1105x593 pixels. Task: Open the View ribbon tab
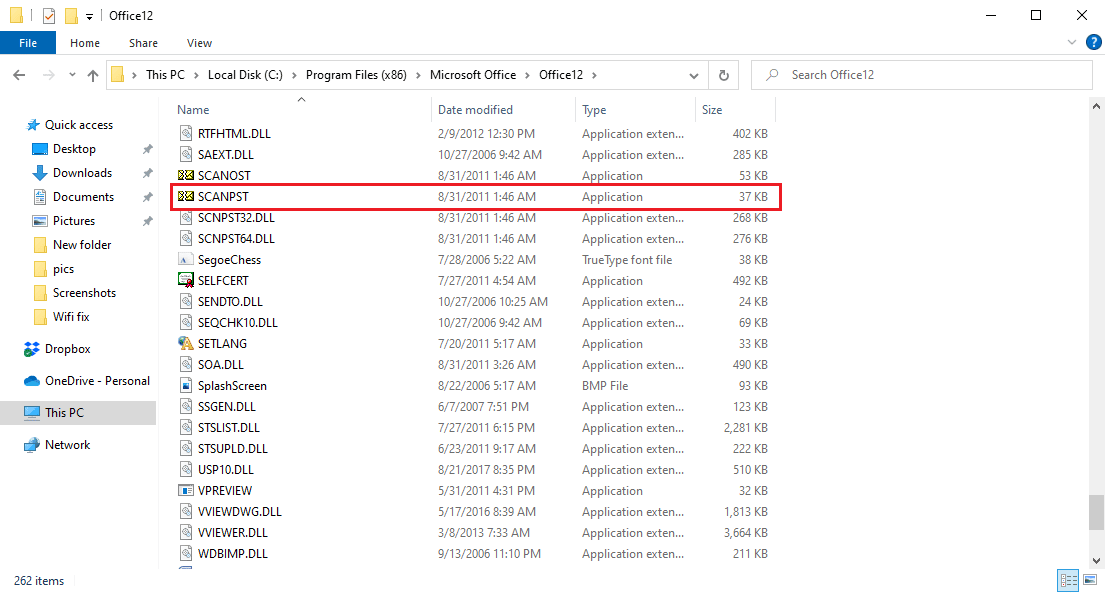coord(199,43)
